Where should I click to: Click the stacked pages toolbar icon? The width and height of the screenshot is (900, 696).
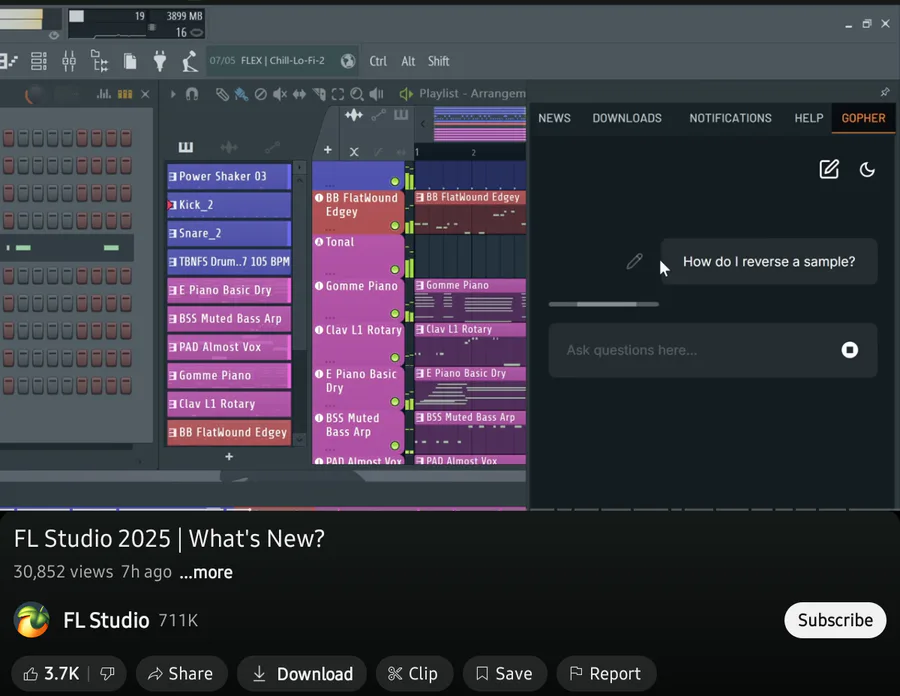[130, 61]
